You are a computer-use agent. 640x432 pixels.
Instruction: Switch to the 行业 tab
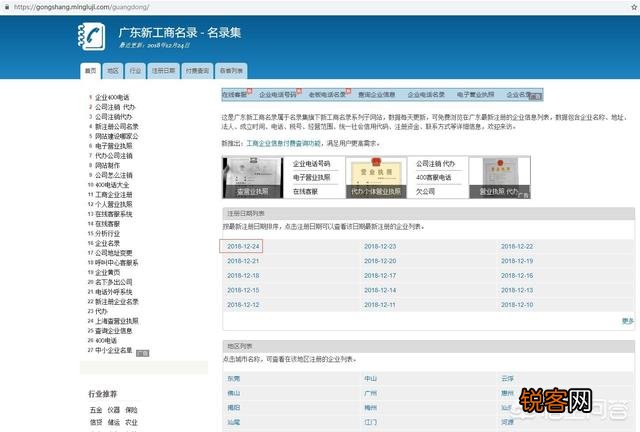coord(135,71)
